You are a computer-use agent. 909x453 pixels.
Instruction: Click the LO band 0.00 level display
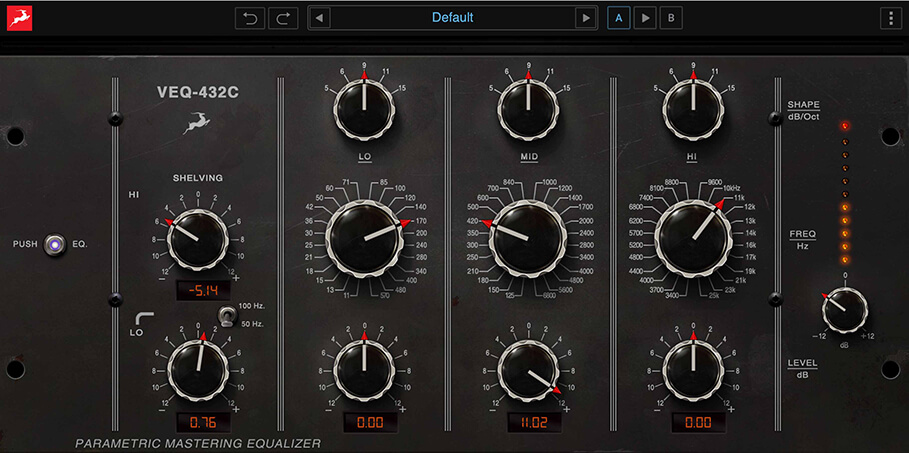point(370,422)
